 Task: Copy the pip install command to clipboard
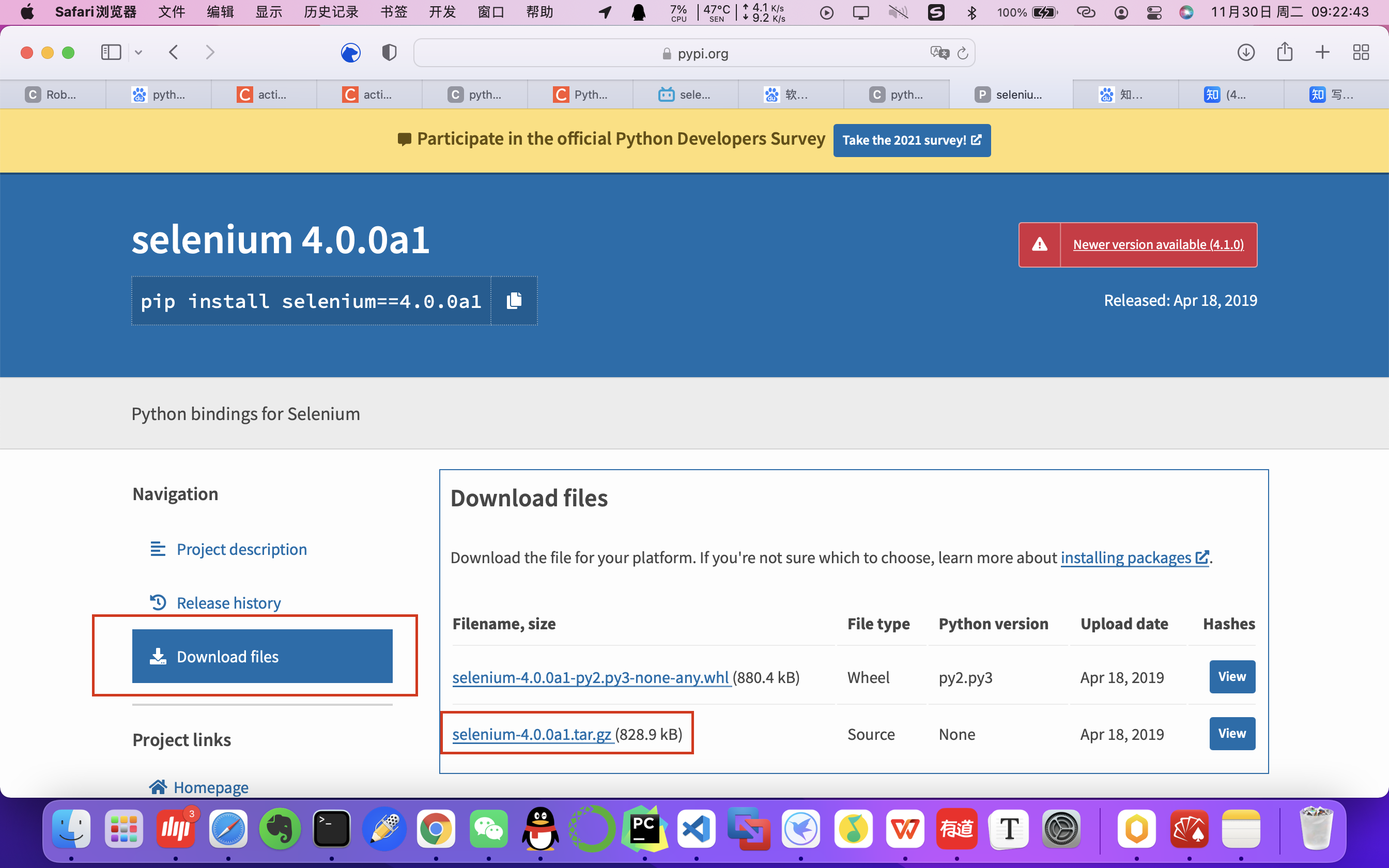(514, 301)
